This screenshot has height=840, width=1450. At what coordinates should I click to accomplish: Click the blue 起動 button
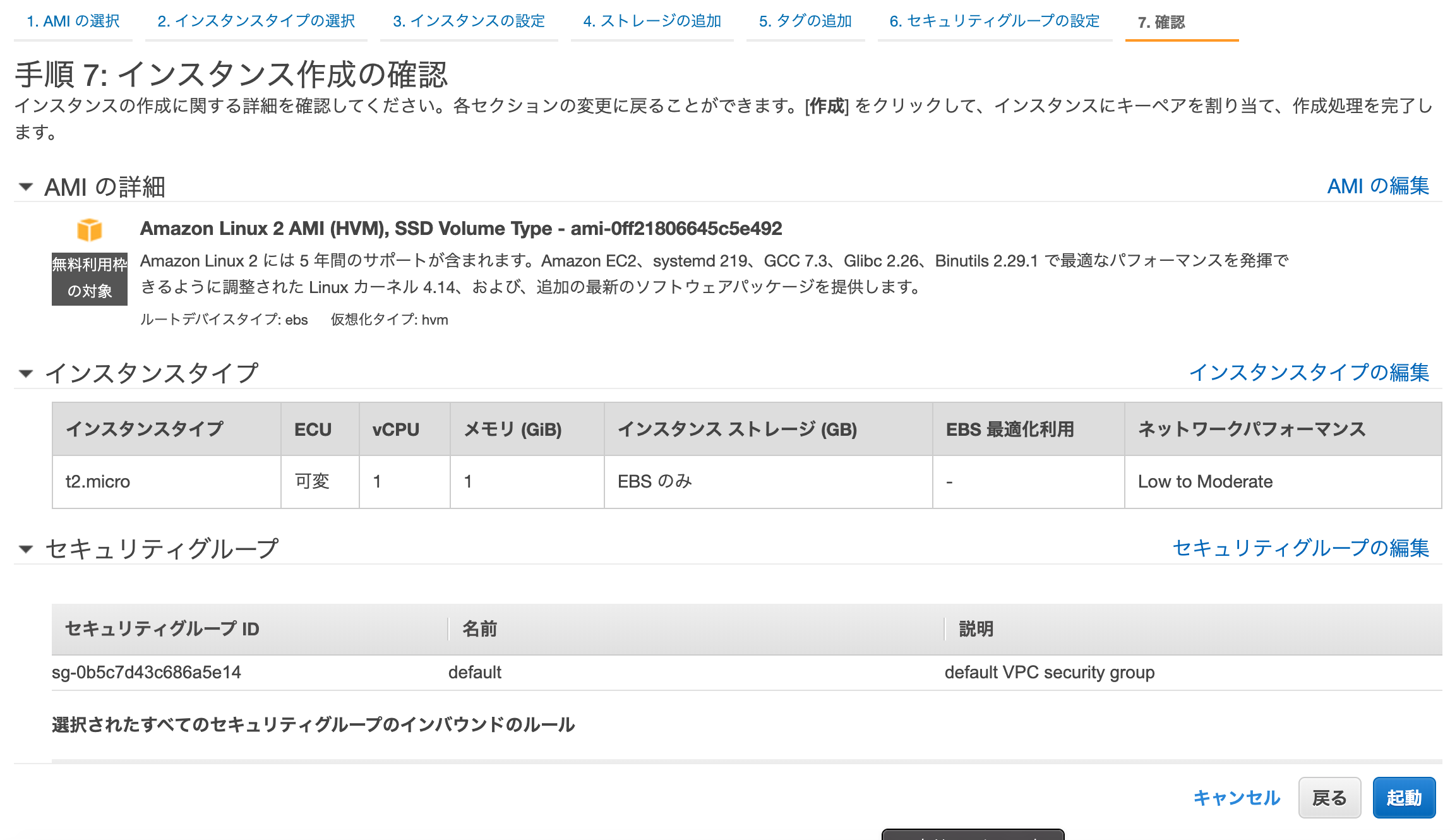[1404, 798]
